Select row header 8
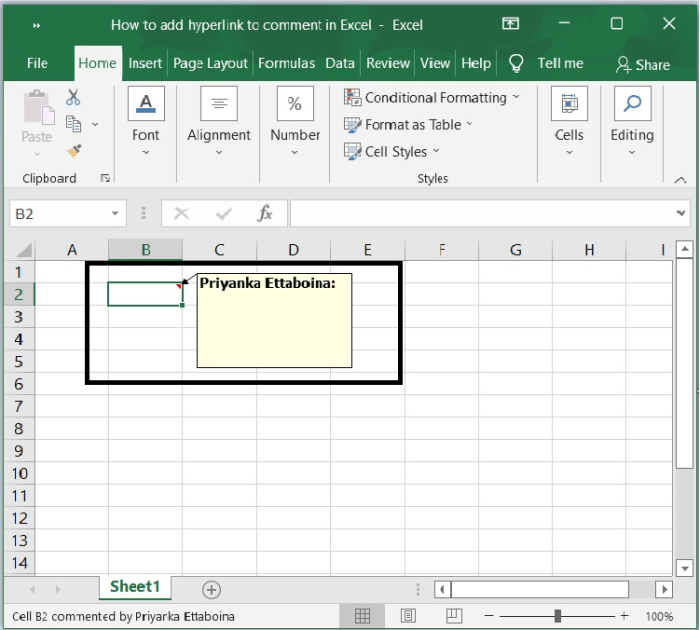Viewport: 700px width, 630px height. pyautogui.click(x=19, y=429)
